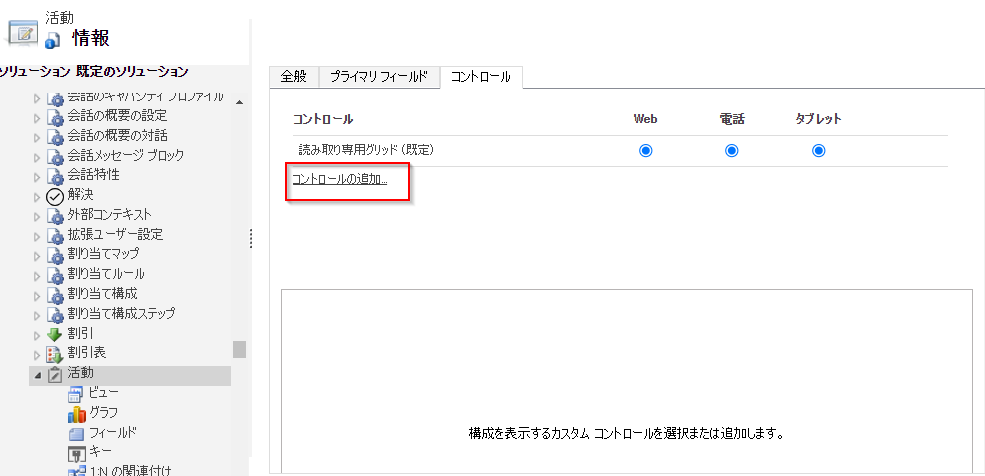Viewport: 985px width, 476px height.
Task: Click the 割り当てルール entity icon
Action: click(56, 275)
